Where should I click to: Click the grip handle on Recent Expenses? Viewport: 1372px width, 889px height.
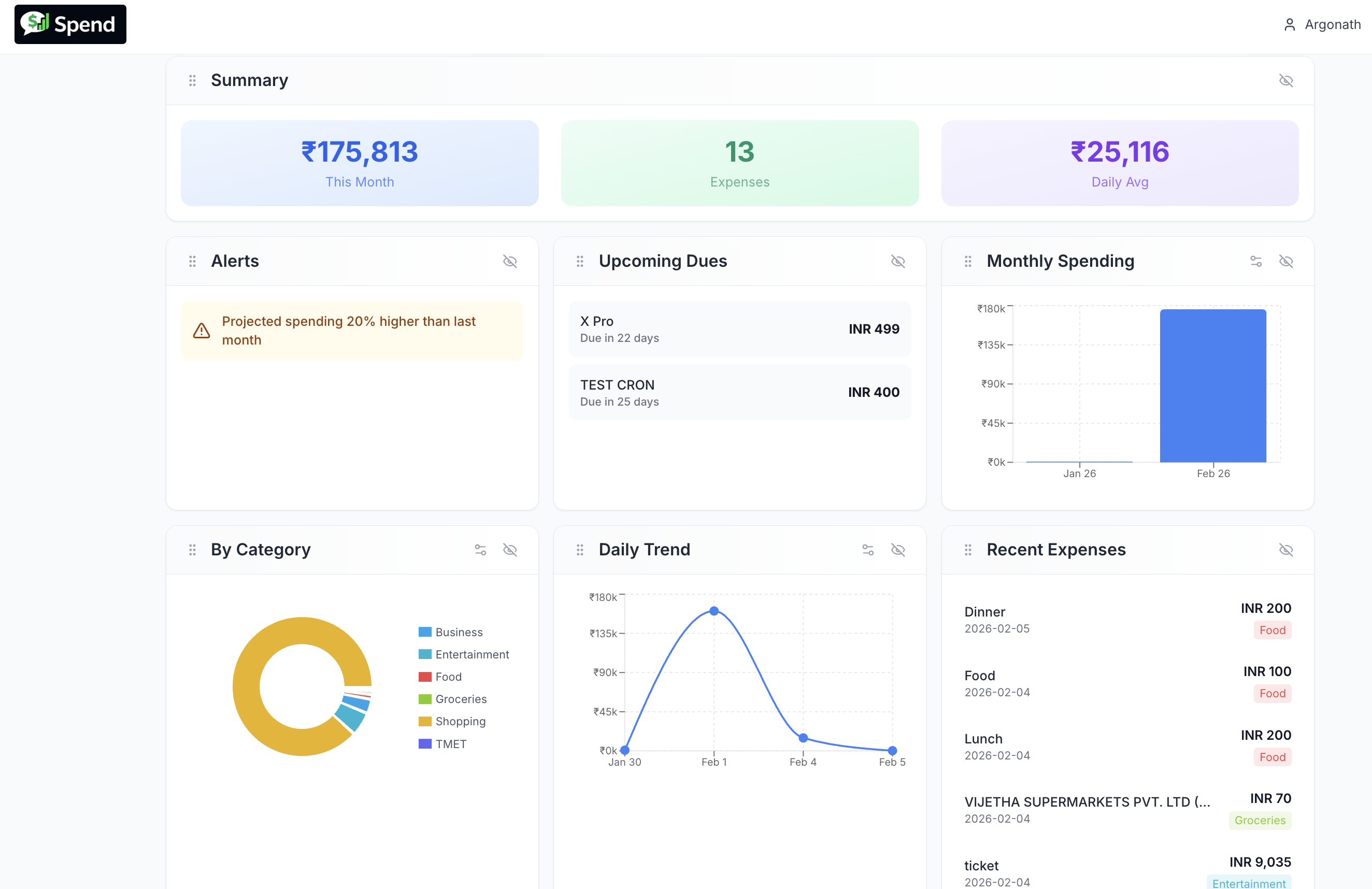(968, 550)
